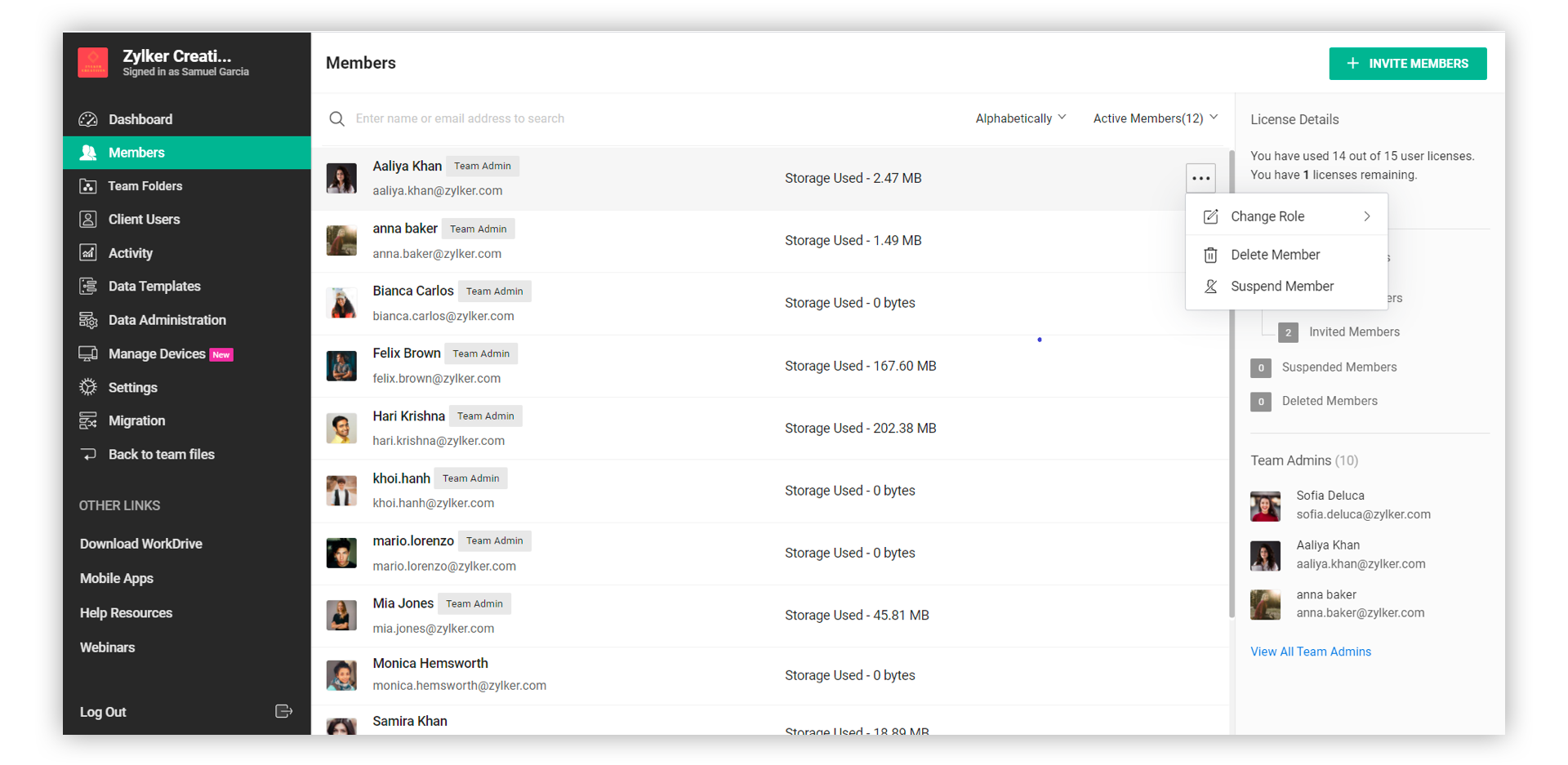Click the Client Users icon

pyautogui.click(x=88, y=220)
